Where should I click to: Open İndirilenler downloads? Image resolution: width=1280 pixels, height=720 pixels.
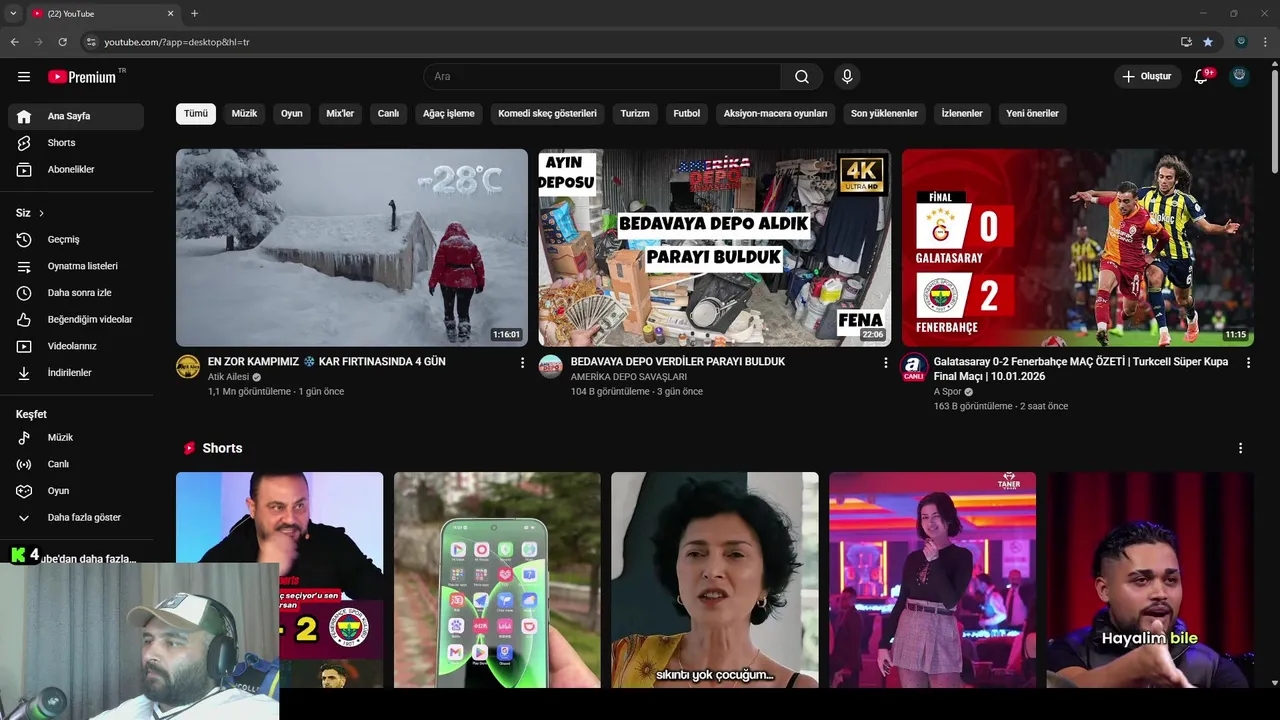pos(76,373)
